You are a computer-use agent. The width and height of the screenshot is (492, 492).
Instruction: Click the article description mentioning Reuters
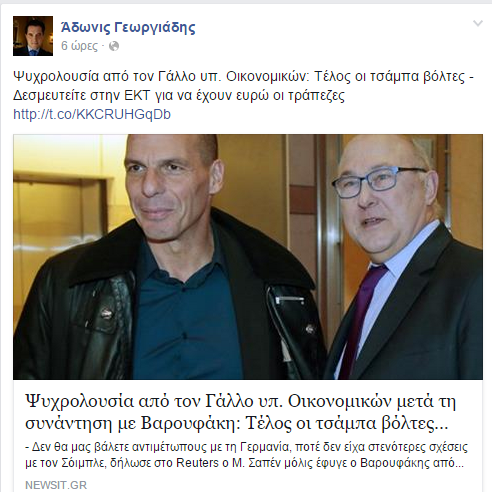246,455
